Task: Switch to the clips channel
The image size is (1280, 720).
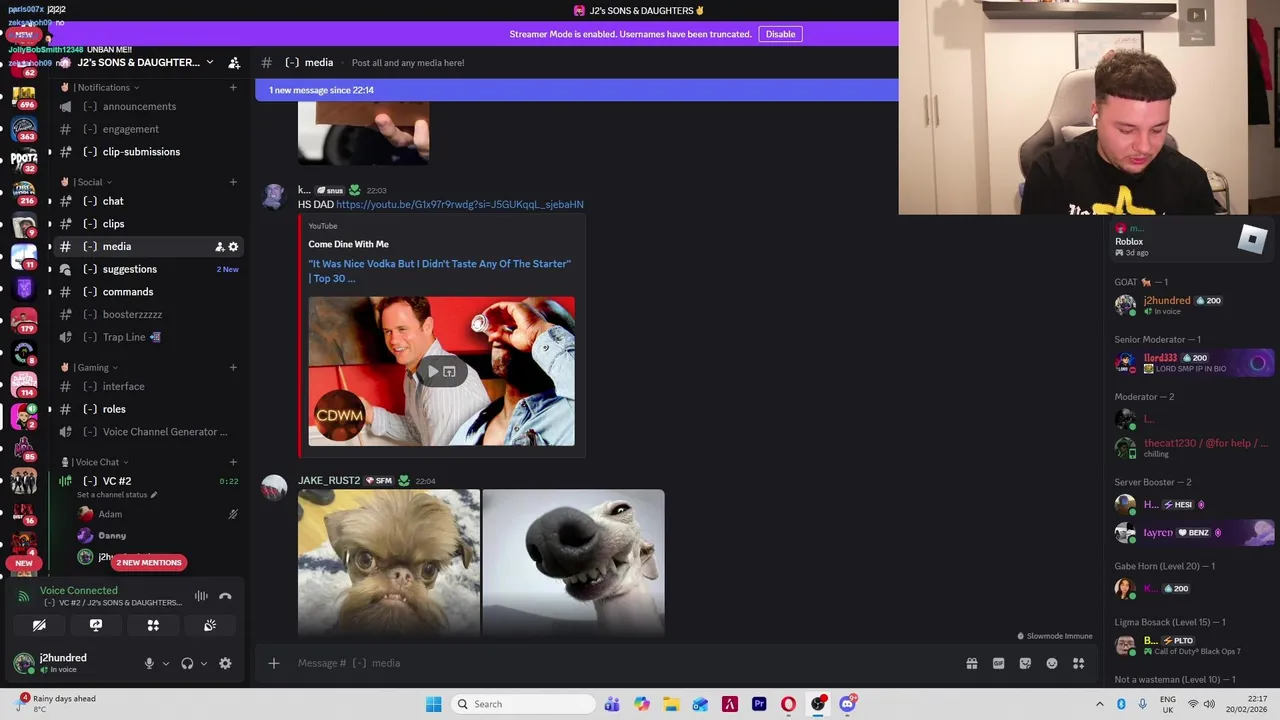Action: coord(148,224)
